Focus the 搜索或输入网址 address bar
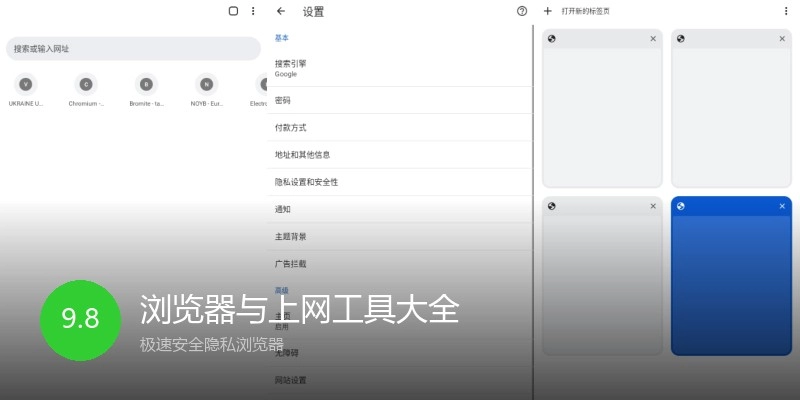 [133, 48]
